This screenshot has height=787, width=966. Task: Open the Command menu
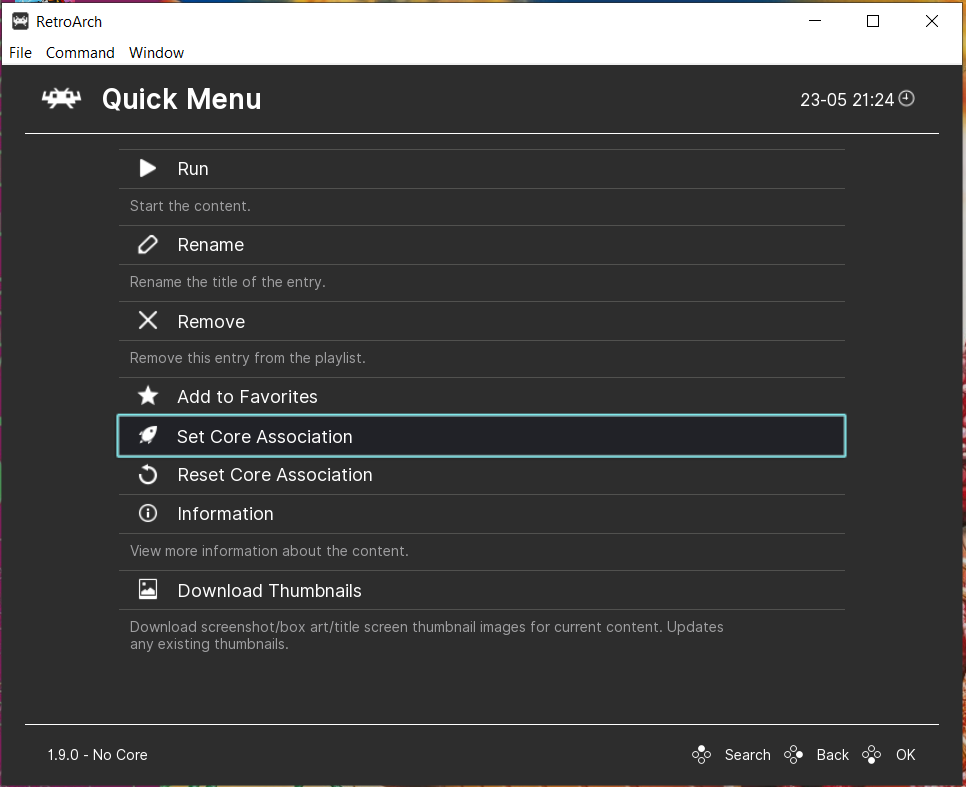(x=80, y=53)
